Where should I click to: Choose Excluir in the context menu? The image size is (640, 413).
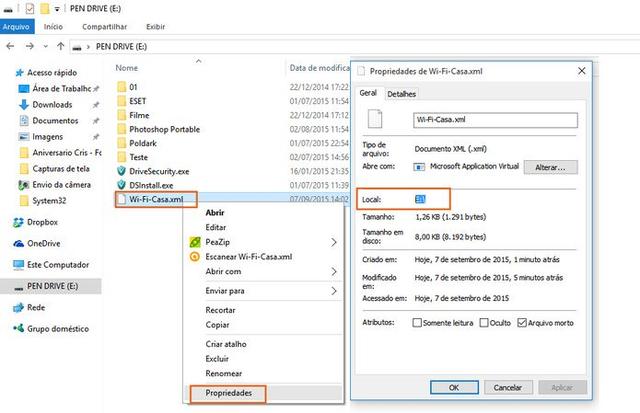tap(217, 359)
